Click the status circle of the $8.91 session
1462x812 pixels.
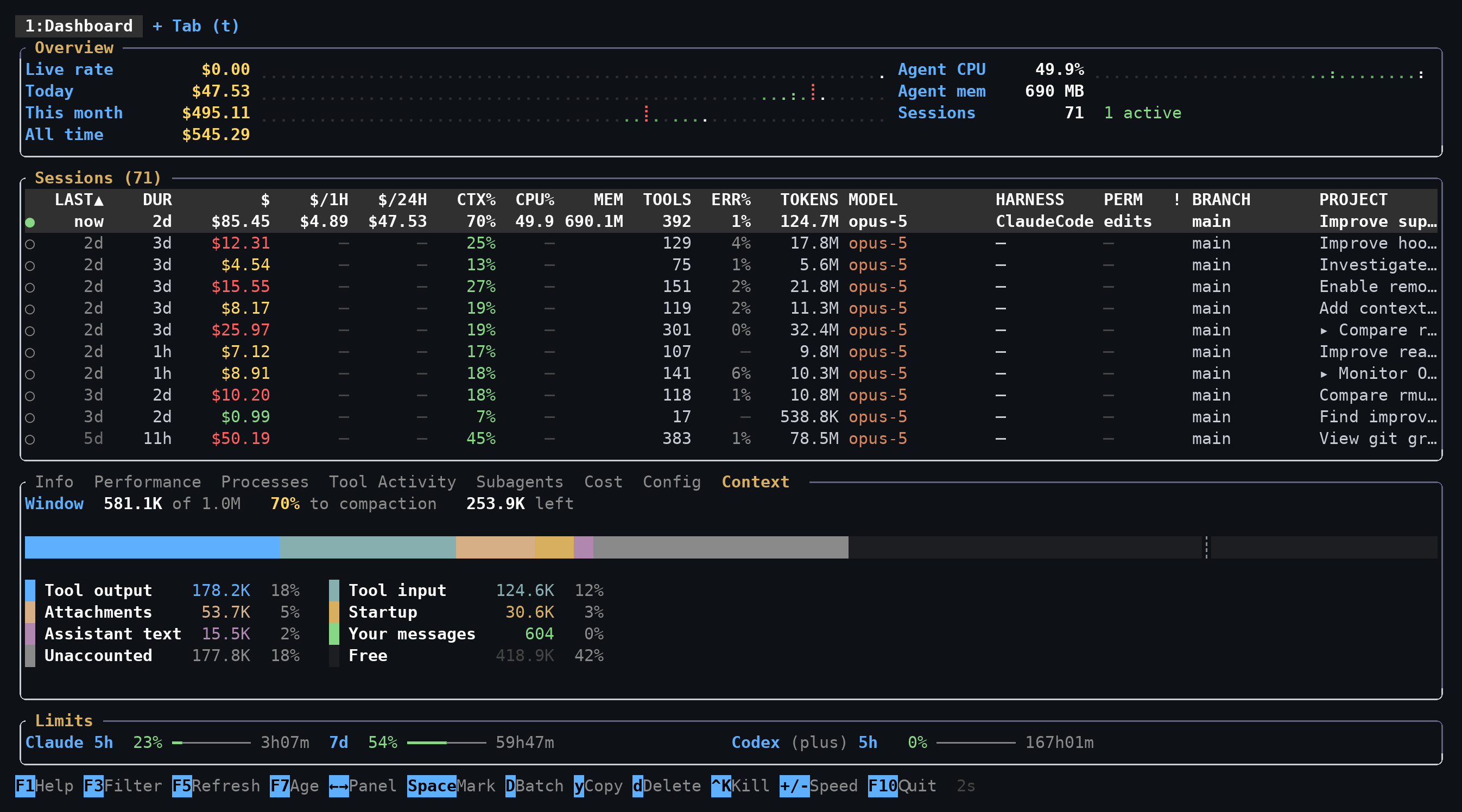click(x=30, y=374)
